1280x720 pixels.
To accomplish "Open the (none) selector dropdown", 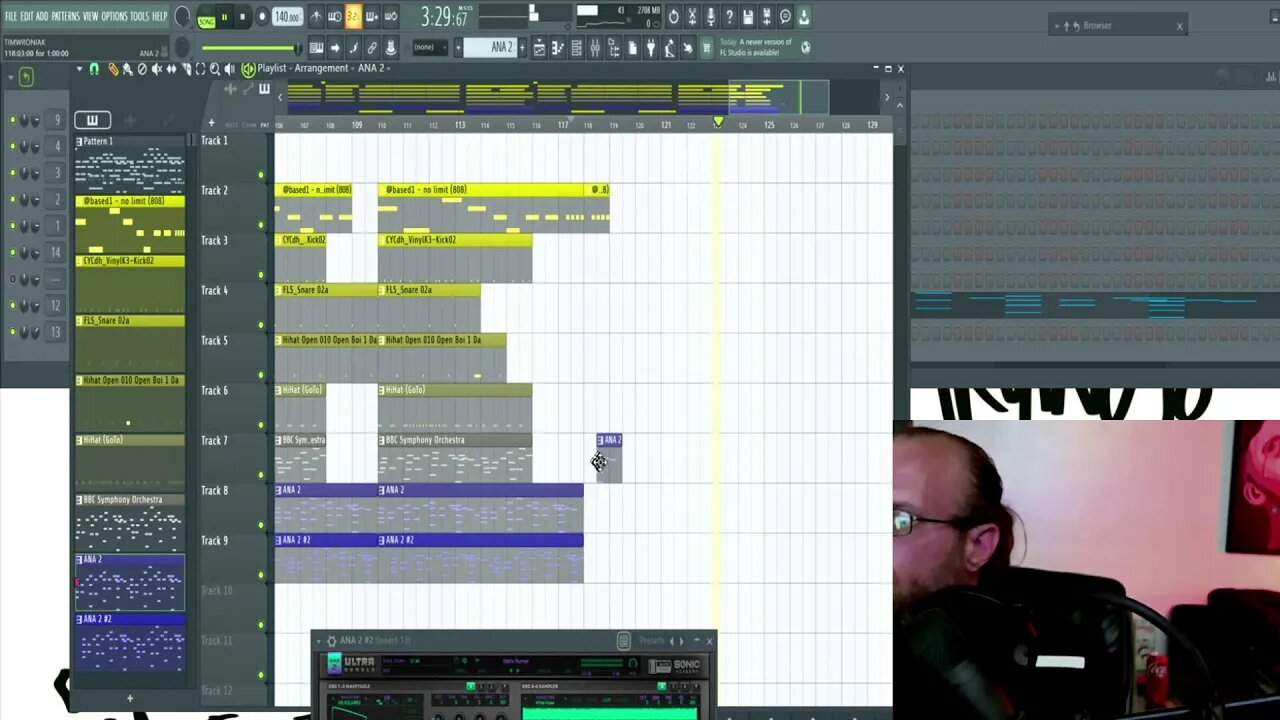I will tap(431, 47).
